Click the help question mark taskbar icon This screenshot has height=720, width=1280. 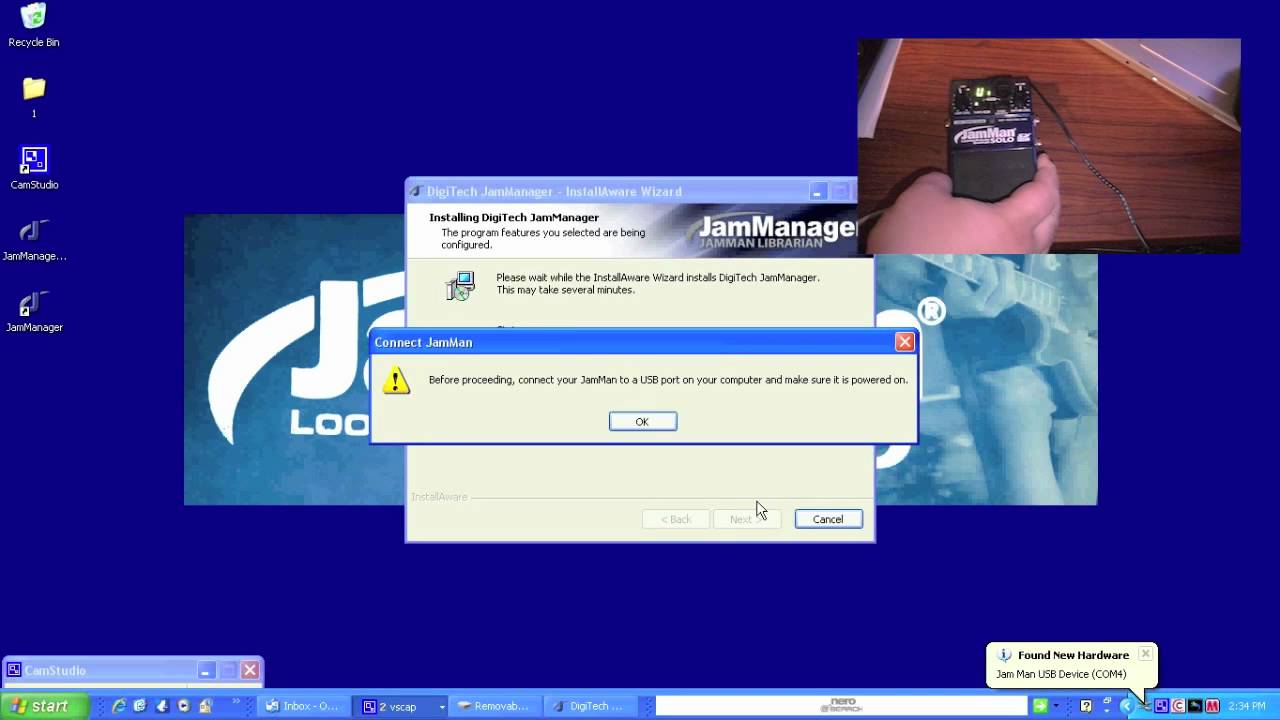click(x=1086, y=706)
